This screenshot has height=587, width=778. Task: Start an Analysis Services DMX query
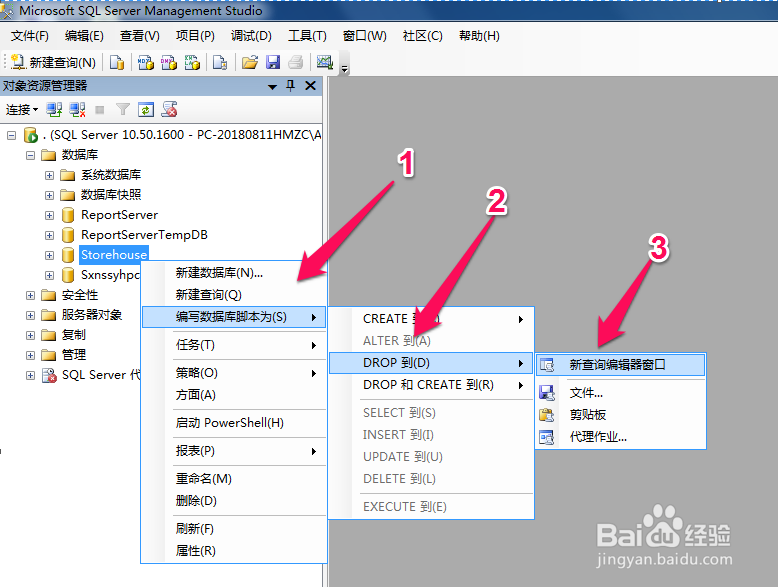[x=169, y=63]
